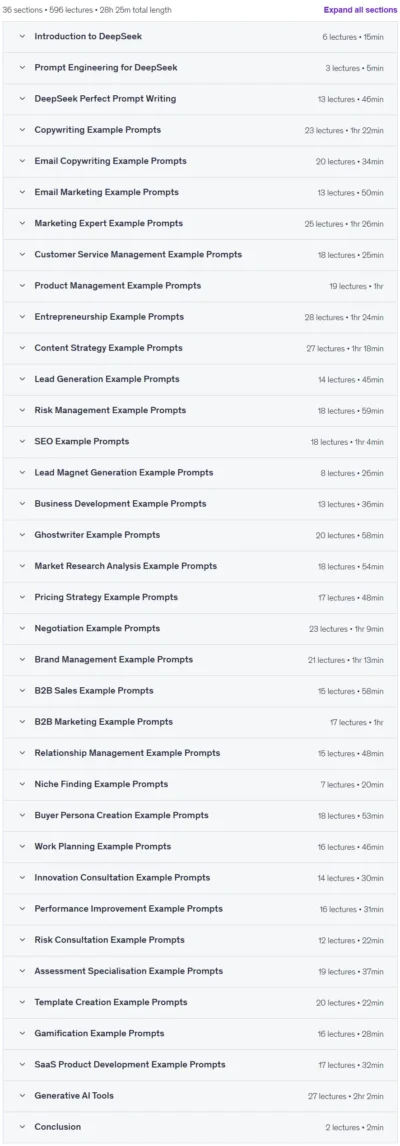Select Generative AI Tools section heading
Viewport: 400px width, 1146px height.
coord(74,1096)
